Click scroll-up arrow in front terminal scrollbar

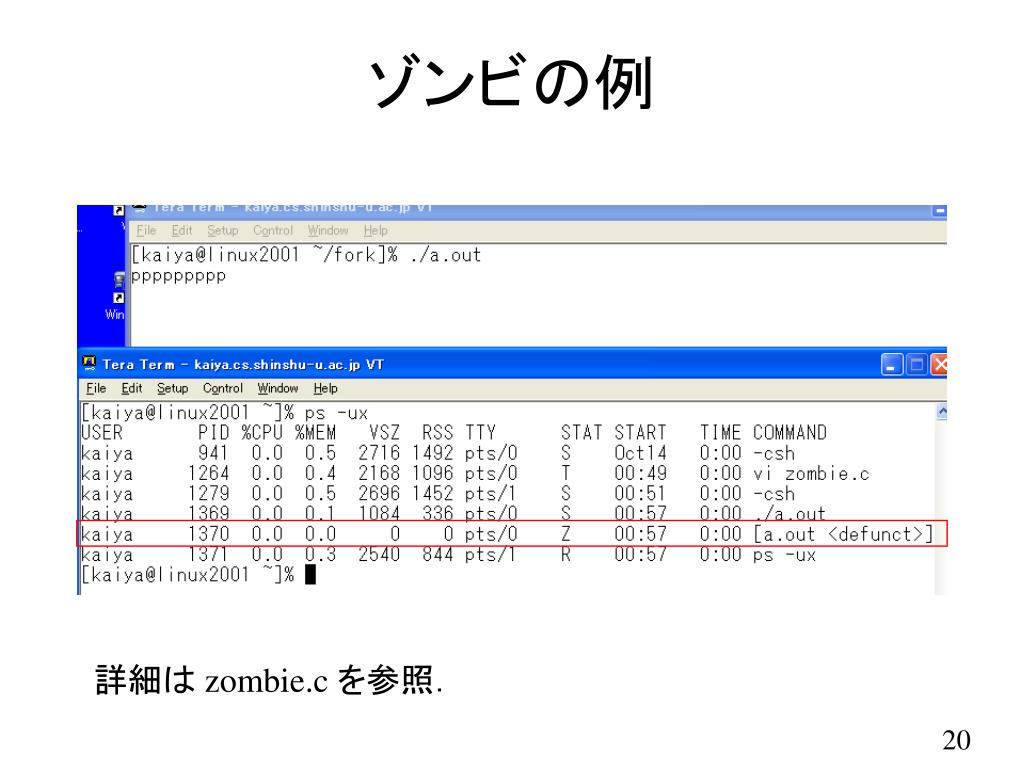pos(941,411)
